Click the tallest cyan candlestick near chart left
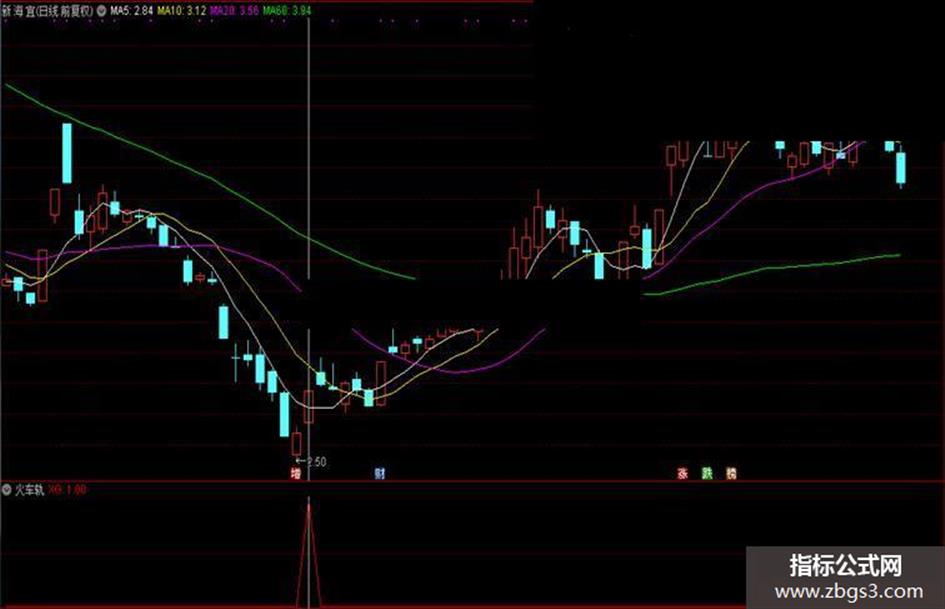This screenshot has height=609, width=945. point(68,153)
